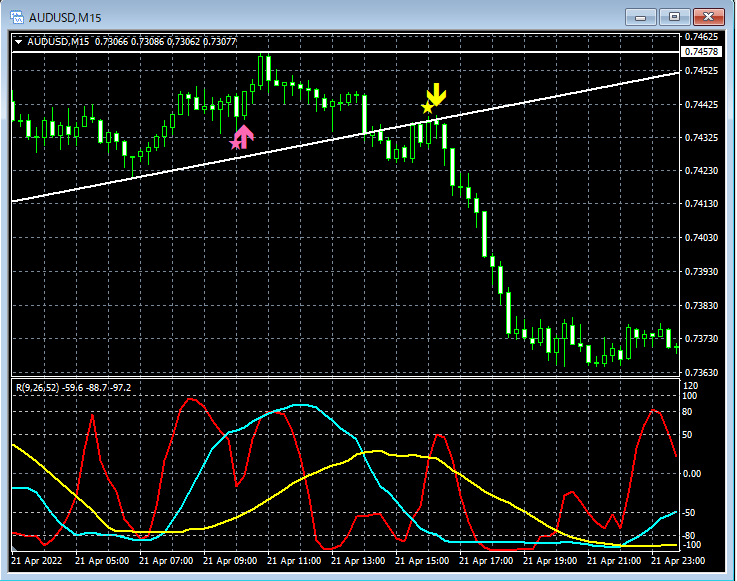Click the 21 Apr 11:00 time label
This screenshot has height=581, width=737.
point(294,561)
